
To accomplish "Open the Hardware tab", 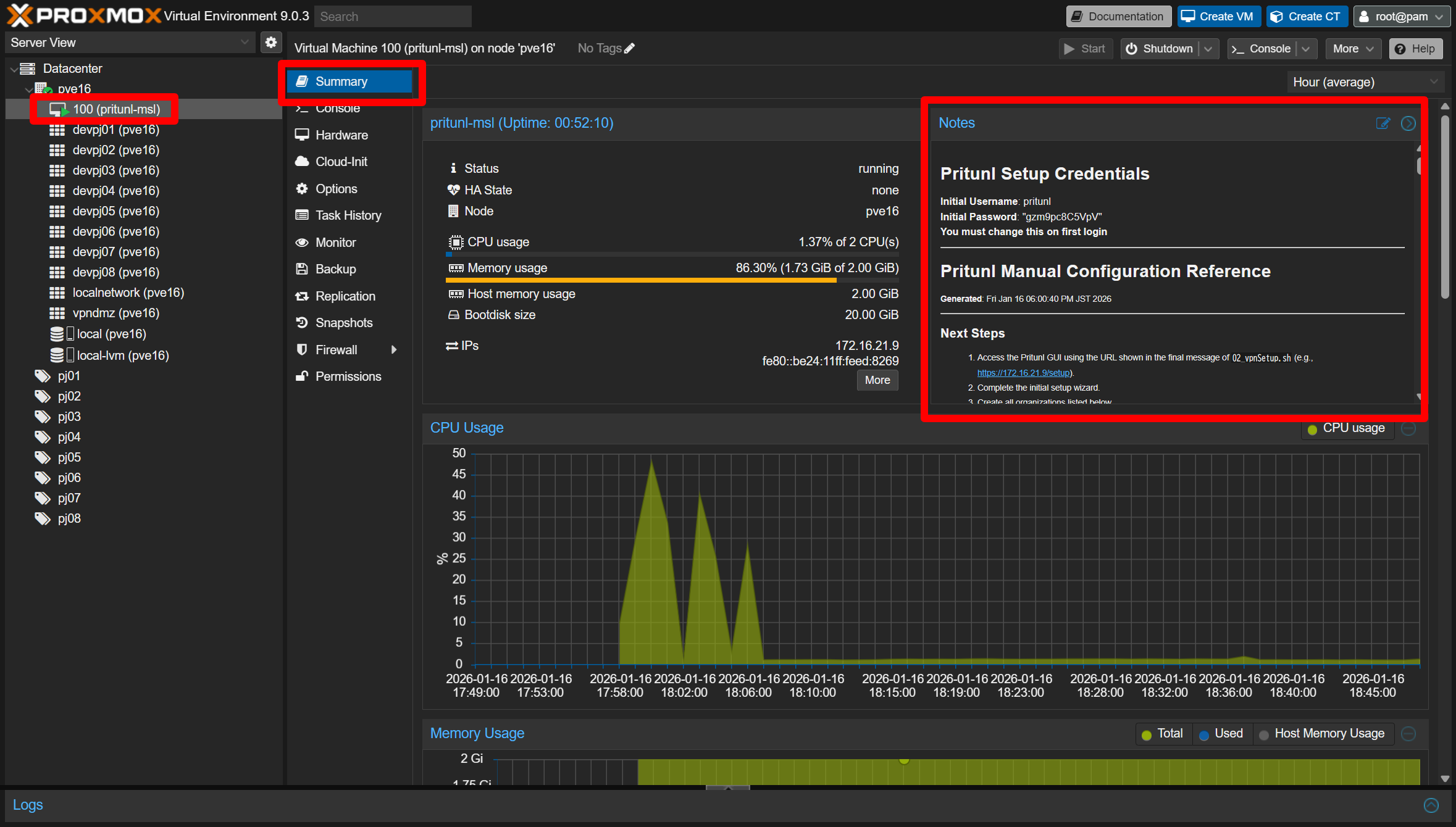I will point(341,135).
